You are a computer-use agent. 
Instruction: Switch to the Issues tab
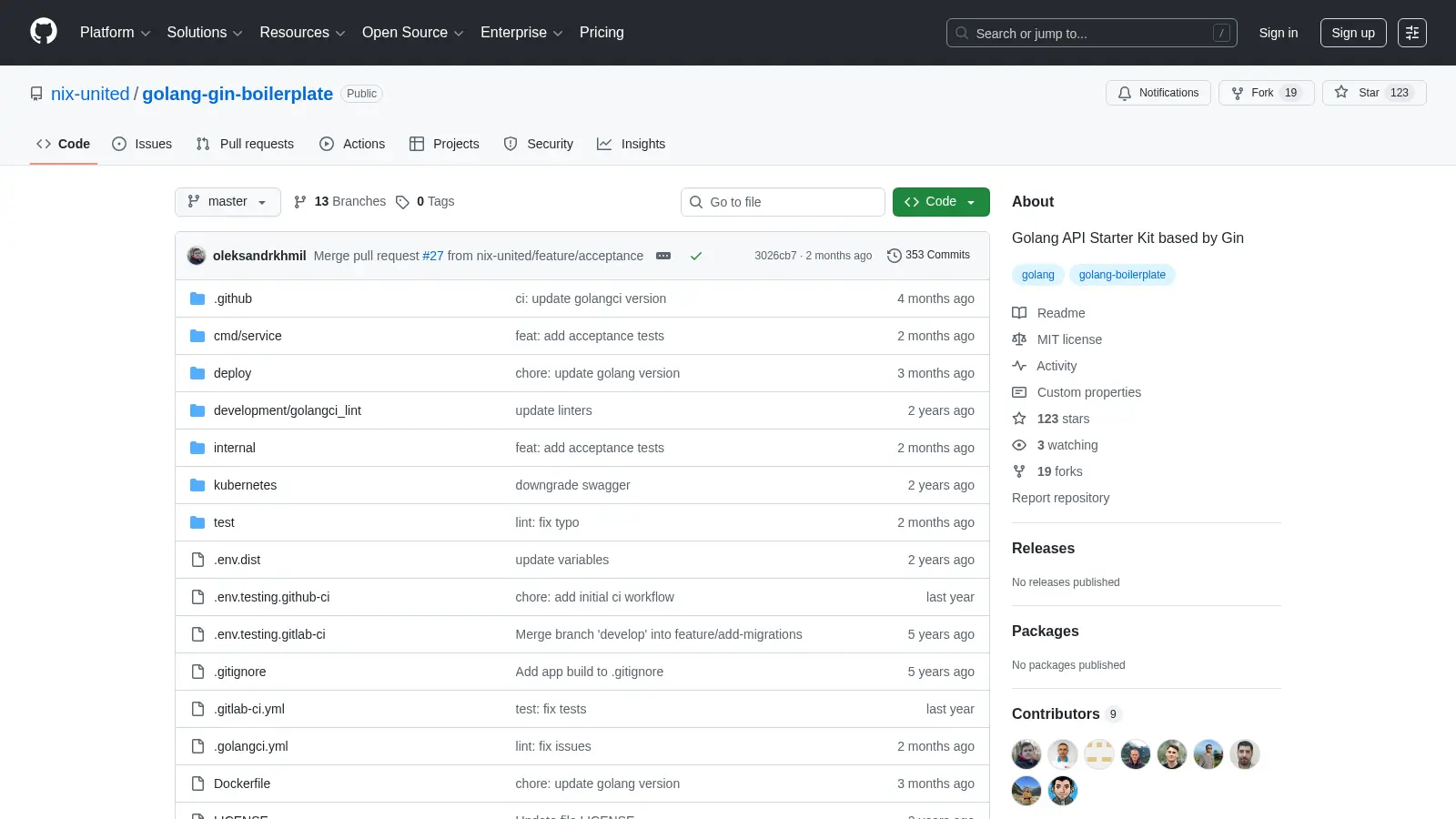tap(142, 144)
